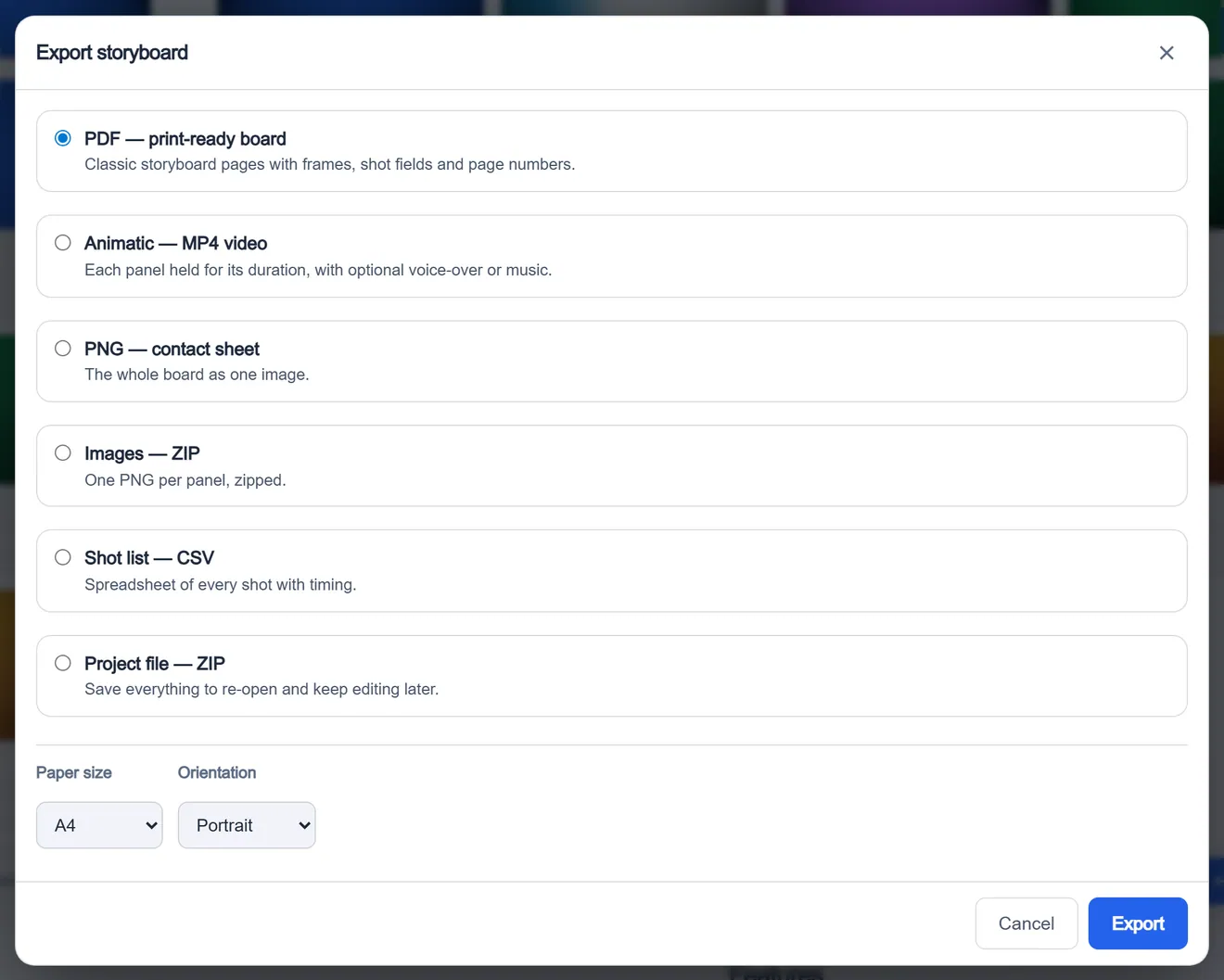Close the Export storyboard dialog

[x=1167, y=53]
